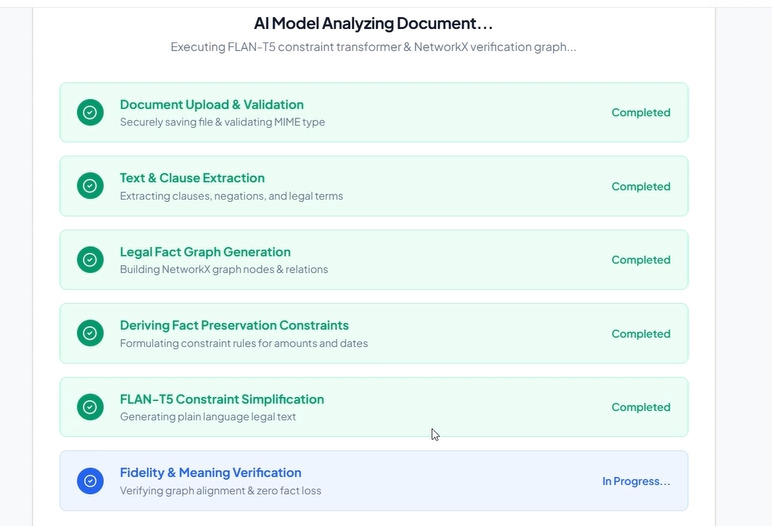Click 'Building NetworkX graph nodes & relations' text
772x526 pixels.
[x=224, y=269]
